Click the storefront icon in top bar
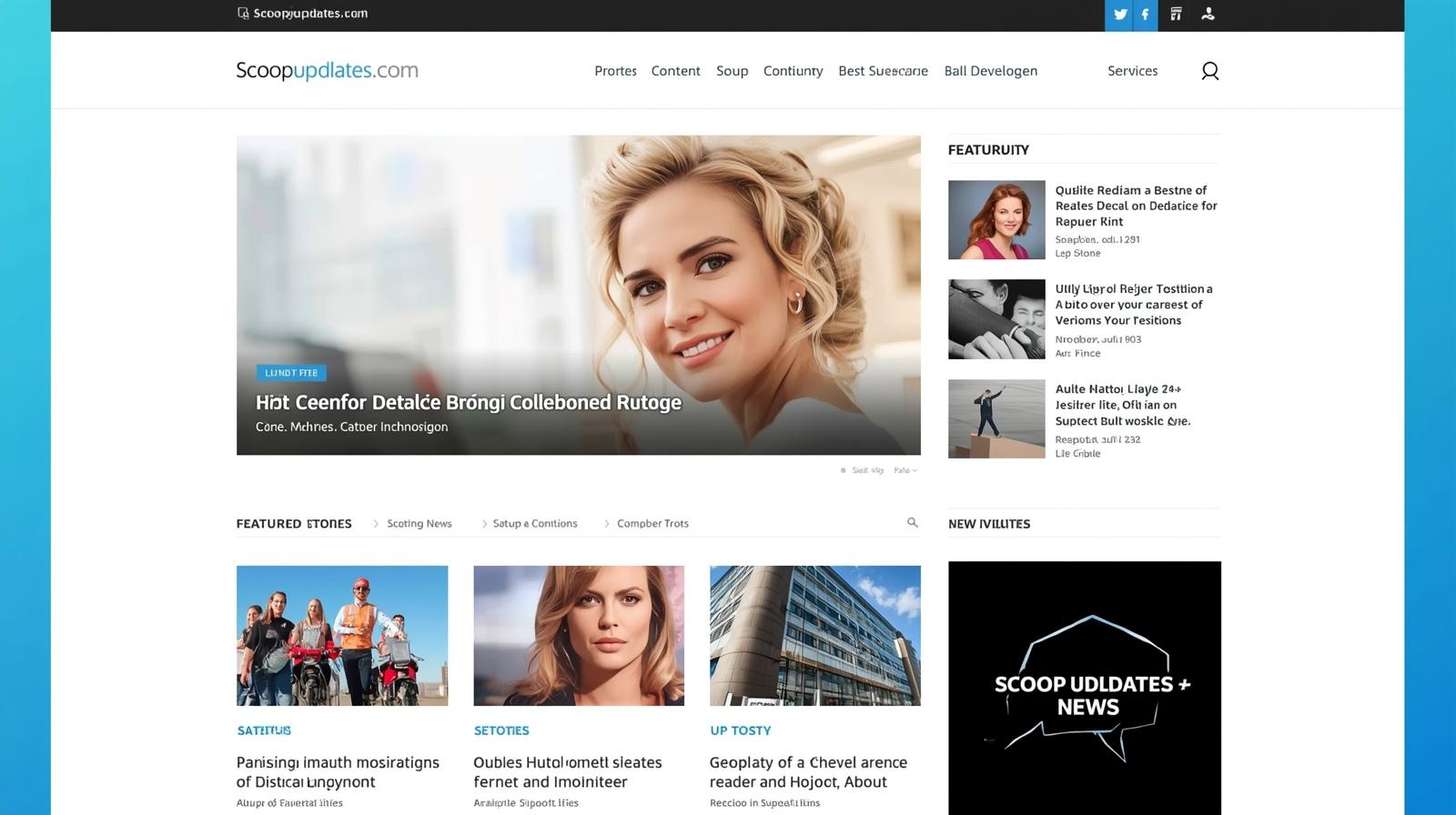 click(x=1176, y=15)
